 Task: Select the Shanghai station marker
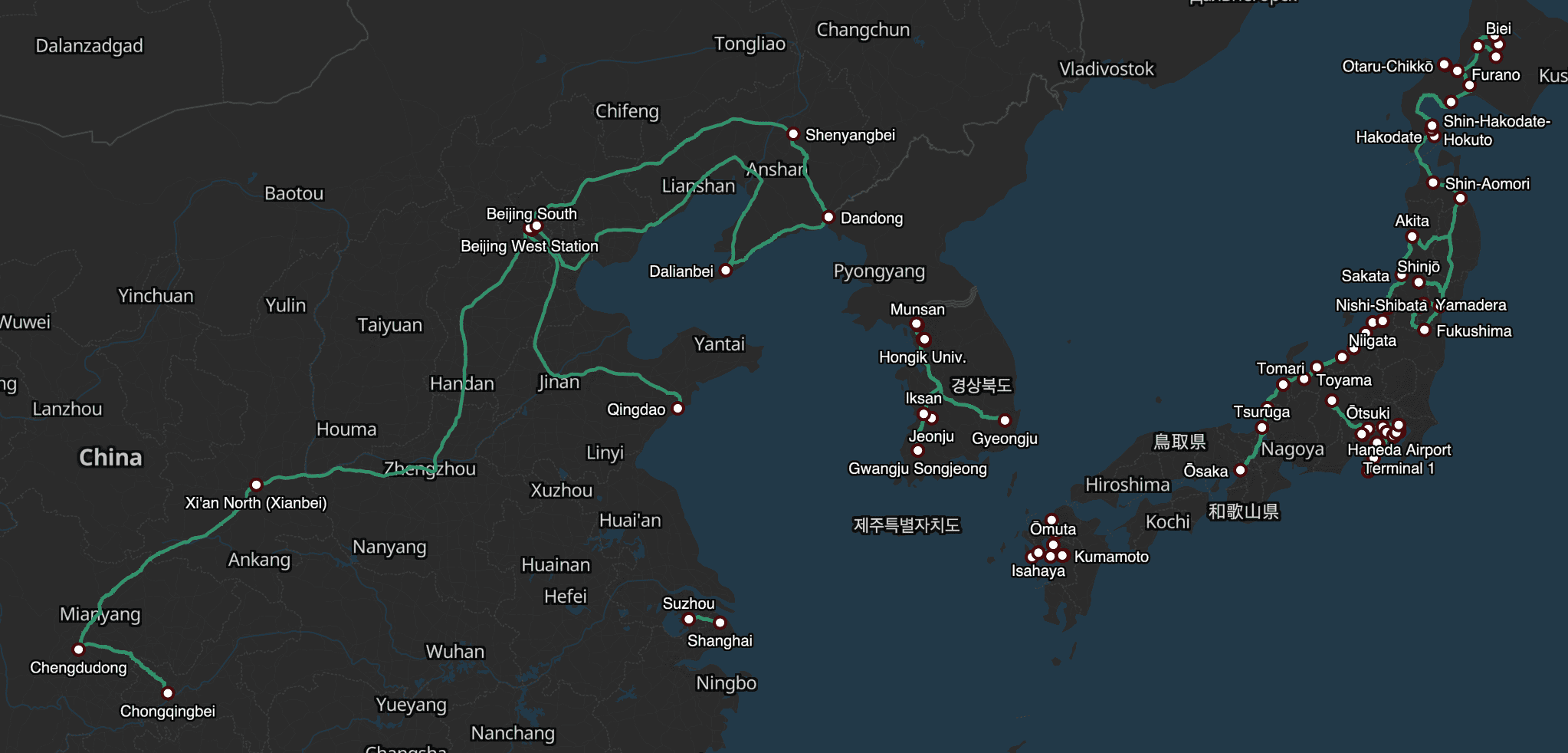(720, 623)
